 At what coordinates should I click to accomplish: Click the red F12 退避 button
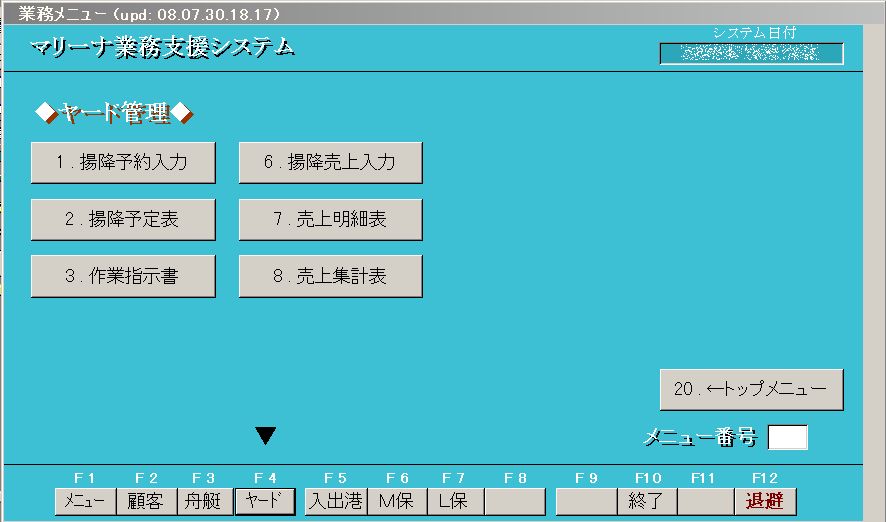[x=765, y=501]
